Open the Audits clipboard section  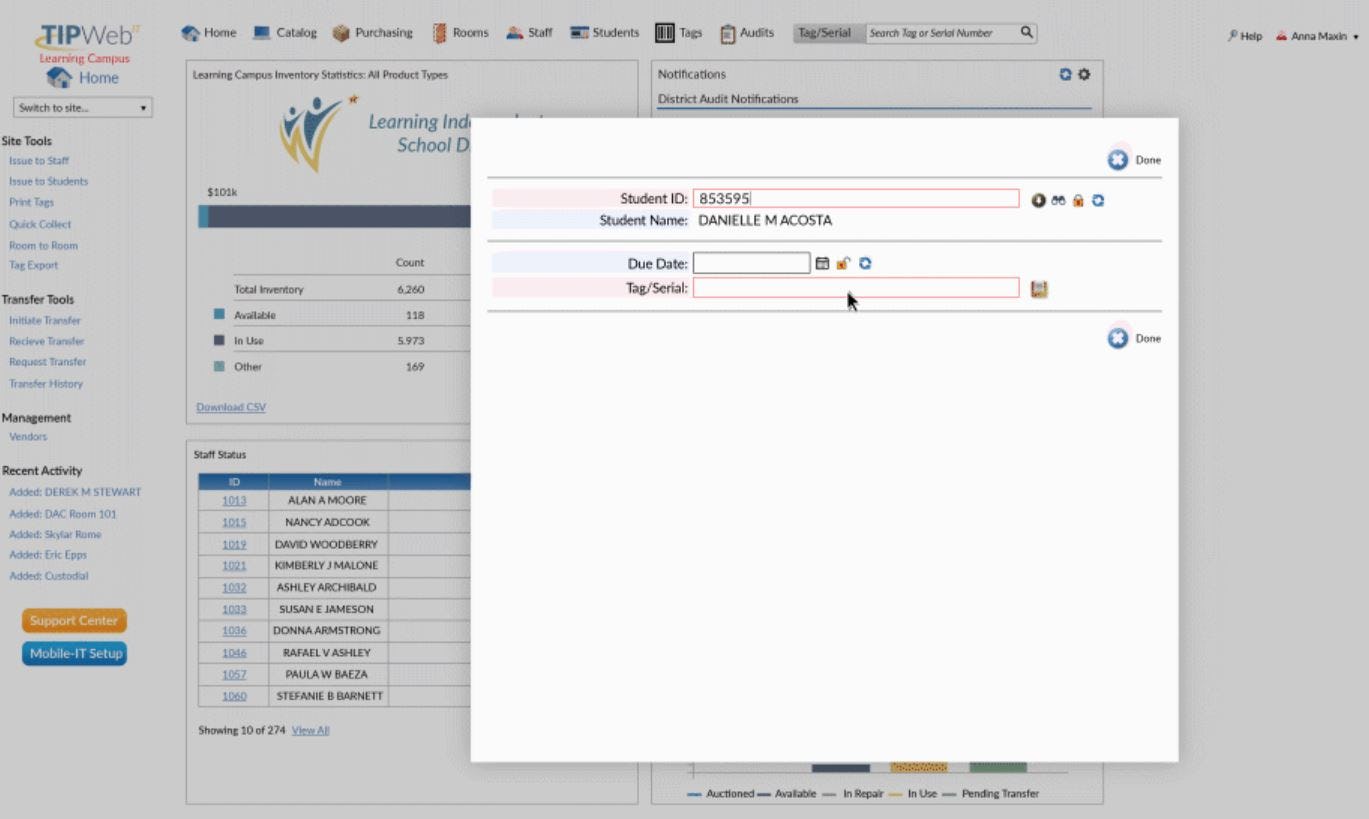(x=747, y=32)
